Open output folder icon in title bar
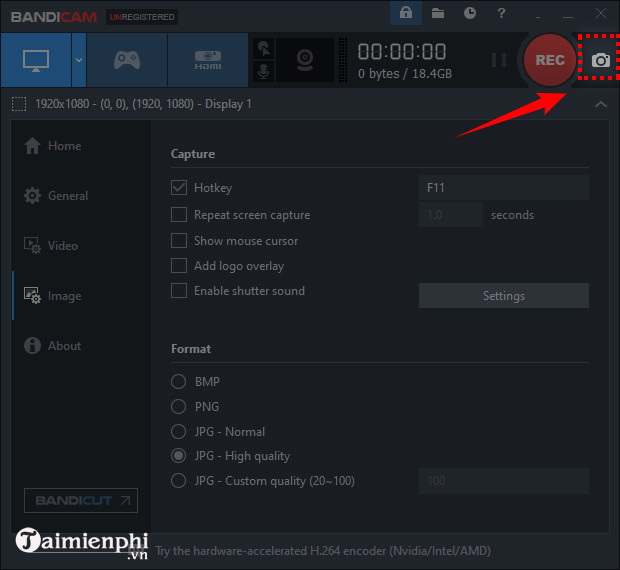Viewport: 620px width, 570px height. (x=438, y=13)
